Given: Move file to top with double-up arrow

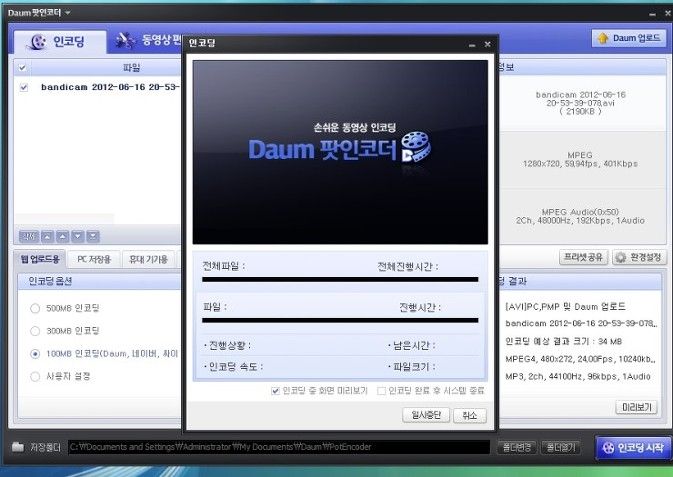Looking at the screenshot, I should (48, 236).
